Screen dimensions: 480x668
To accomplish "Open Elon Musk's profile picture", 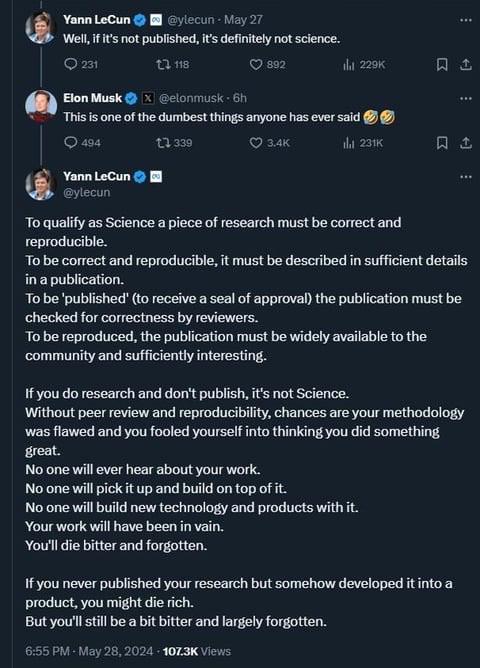I will click(41, 106).
